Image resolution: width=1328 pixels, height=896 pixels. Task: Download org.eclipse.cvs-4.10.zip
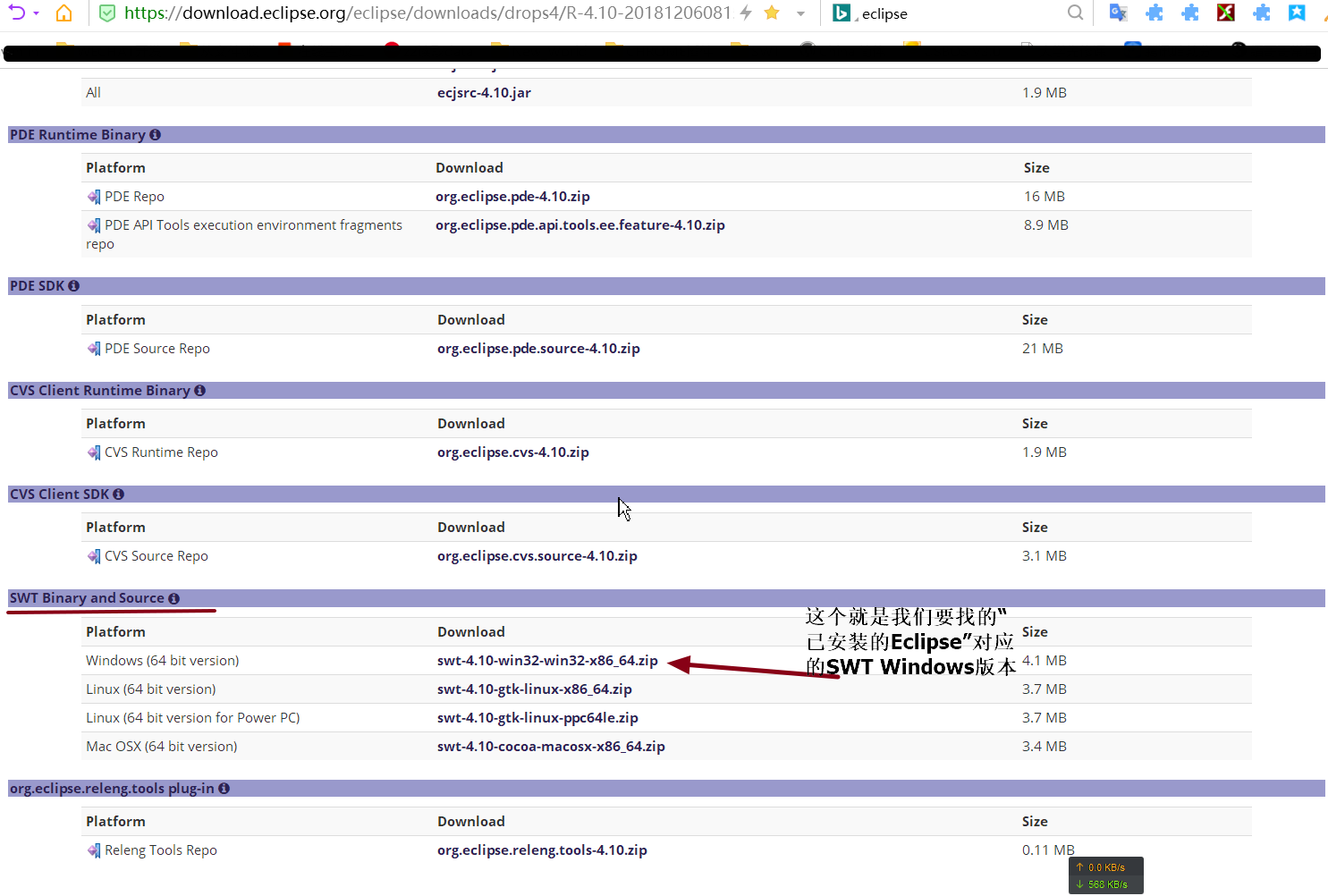pyautogui.click(x=513, y=452)
